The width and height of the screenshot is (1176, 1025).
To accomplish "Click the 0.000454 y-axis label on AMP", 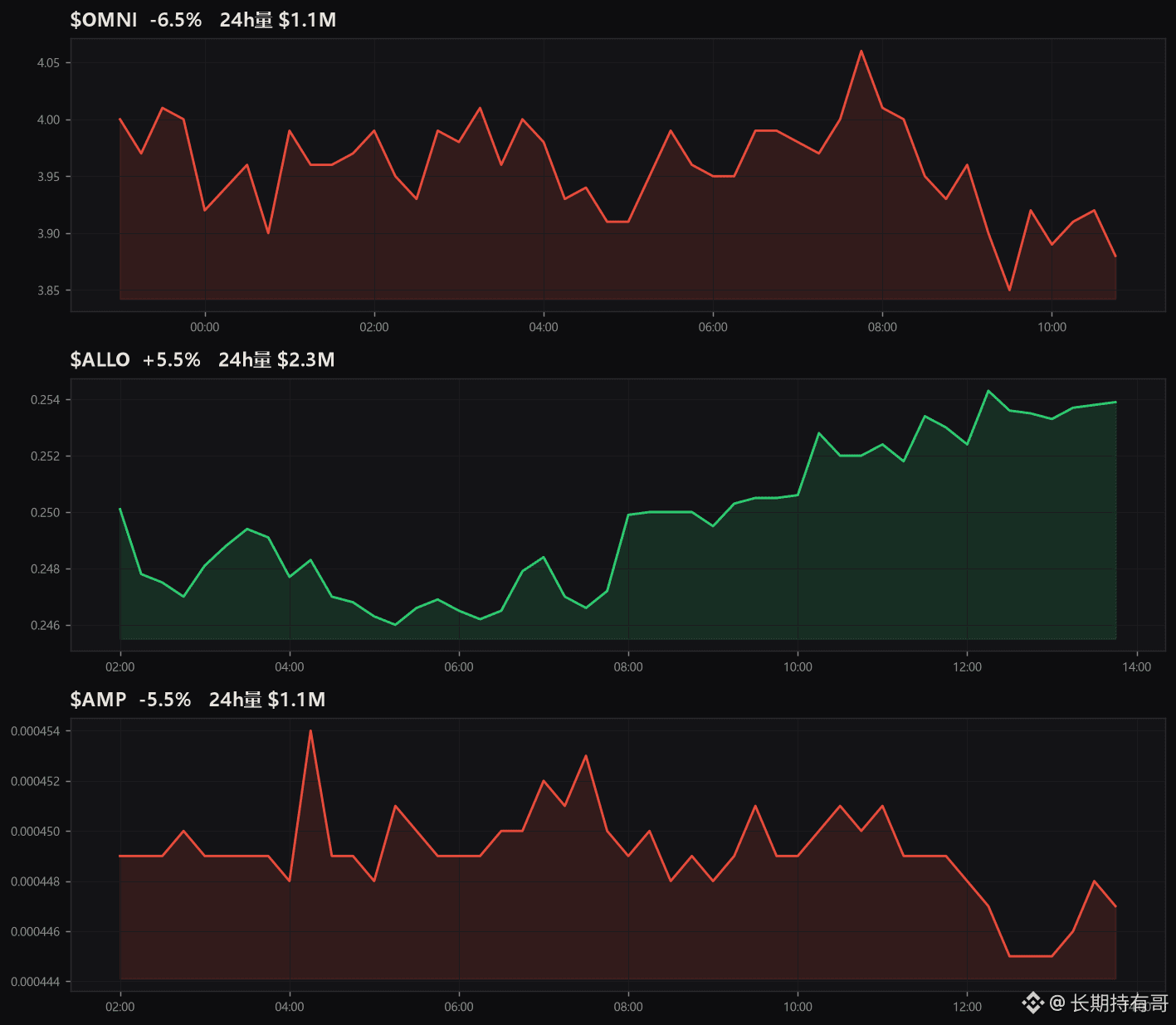I will (36, 731).
